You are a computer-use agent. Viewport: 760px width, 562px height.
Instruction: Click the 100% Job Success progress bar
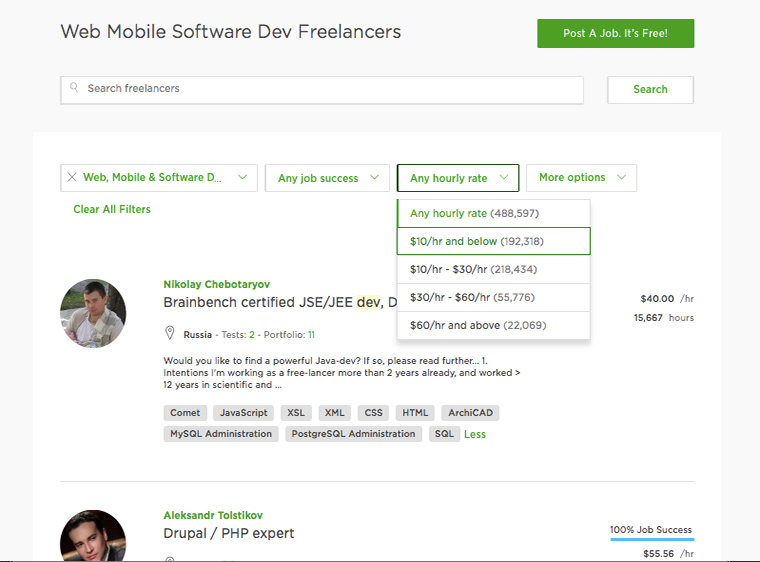click(652, 538)
